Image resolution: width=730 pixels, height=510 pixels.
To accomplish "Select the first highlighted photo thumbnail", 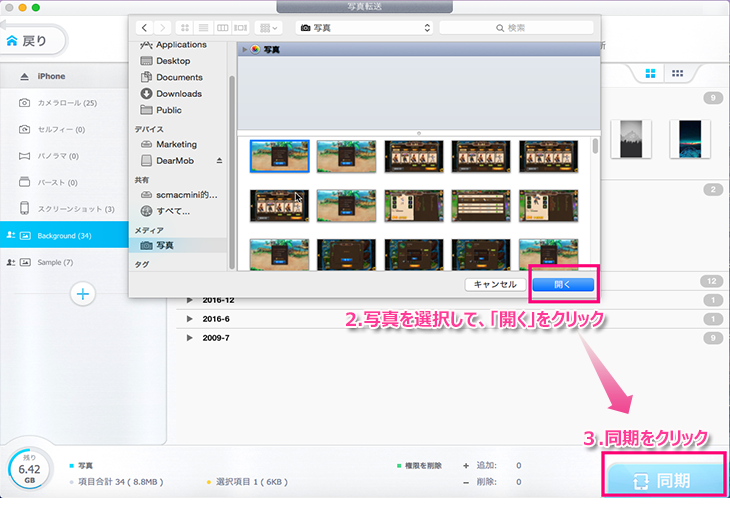I will 279,156.
